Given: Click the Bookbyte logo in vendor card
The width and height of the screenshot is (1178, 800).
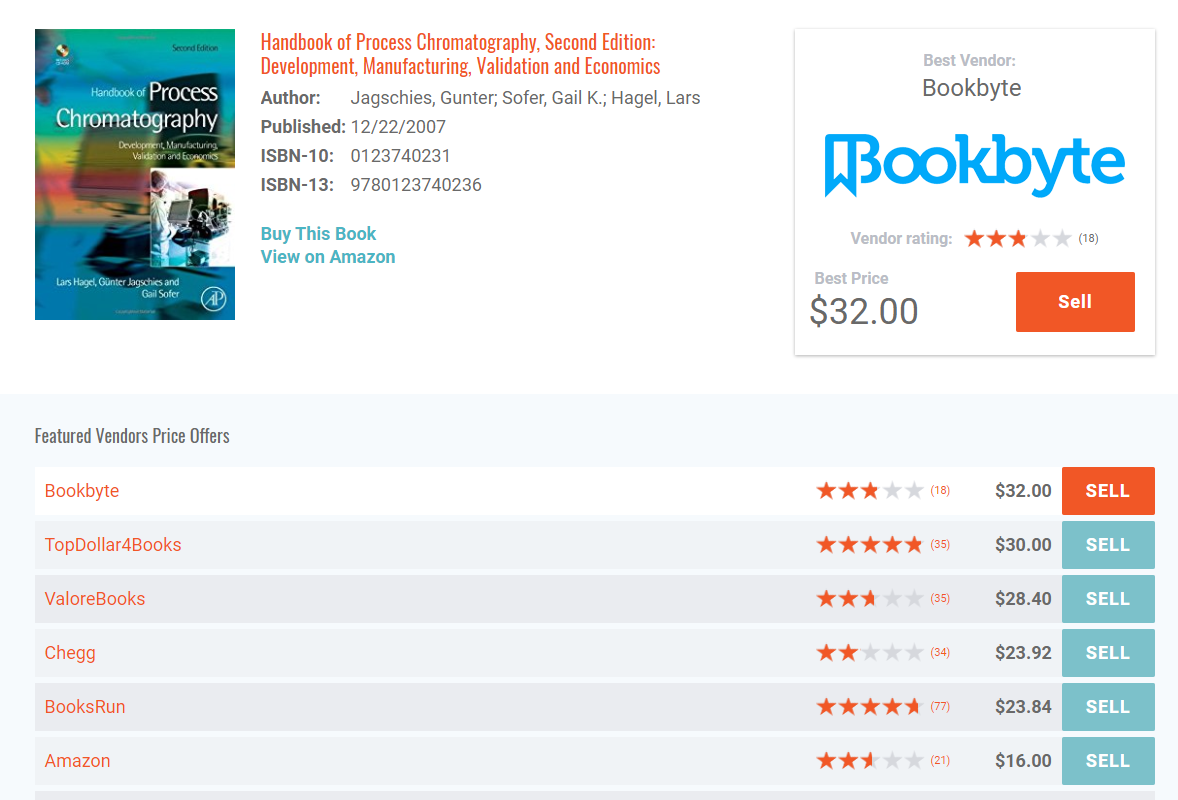Looking at the screenshot, I should pos(974,165).
